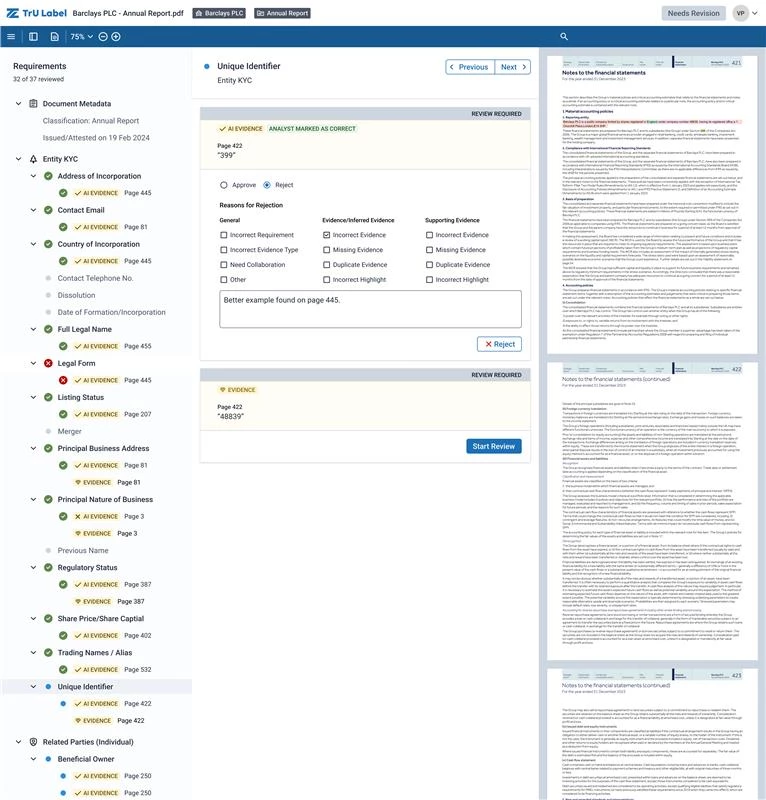Click the Needs Revision status button

pos(694,13)
